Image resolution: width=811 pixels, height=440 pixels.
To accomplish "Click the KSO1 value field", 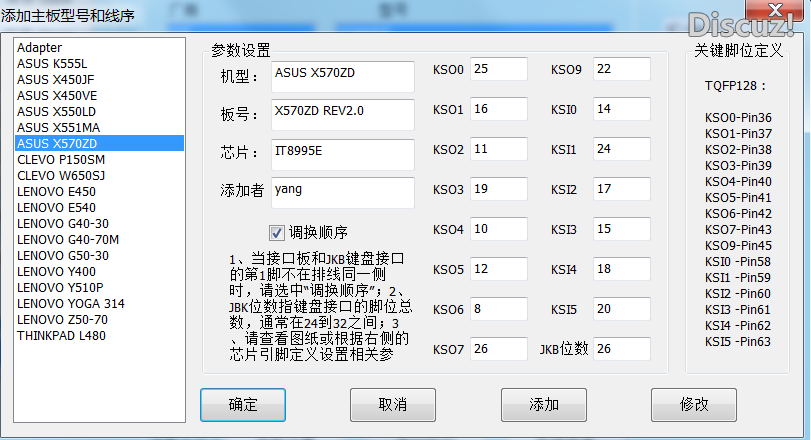I will 499,109.
